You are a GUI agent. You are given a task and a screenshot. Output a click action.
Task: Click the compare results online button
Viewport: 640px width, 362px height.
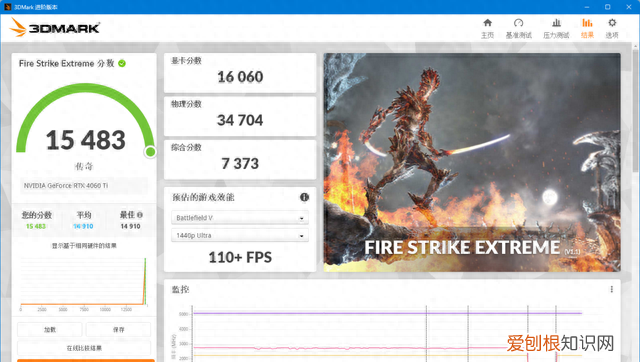(x=84, y=348)
